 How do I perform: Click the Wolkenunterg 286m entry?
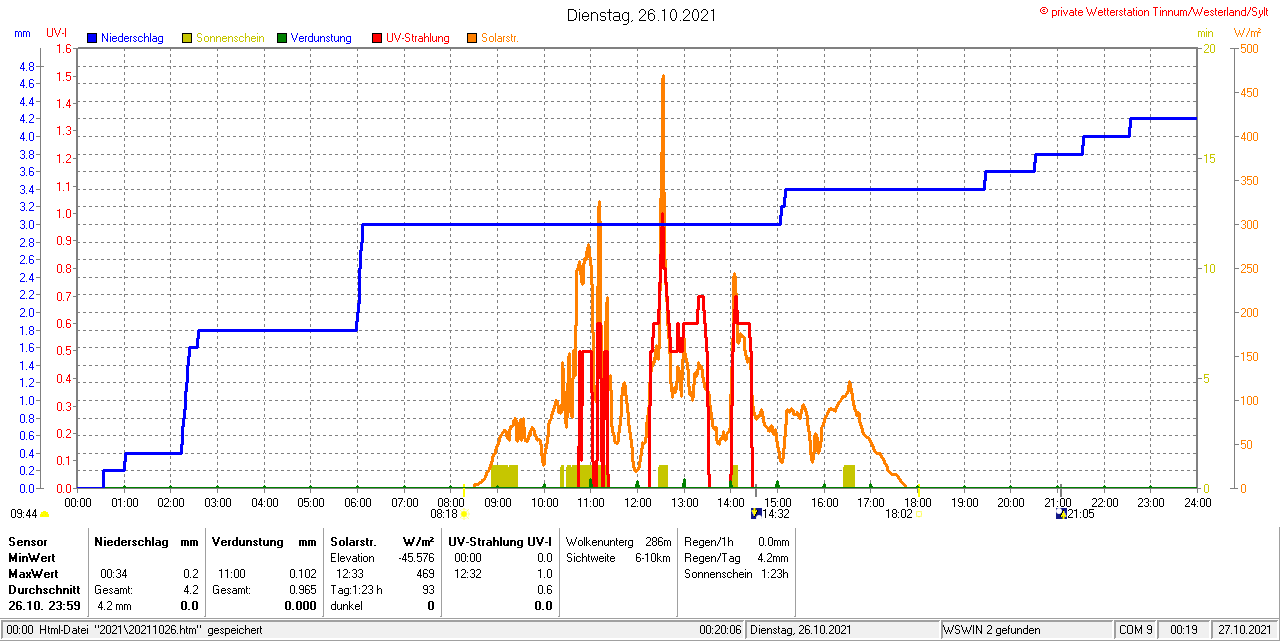tap(618, 541)
